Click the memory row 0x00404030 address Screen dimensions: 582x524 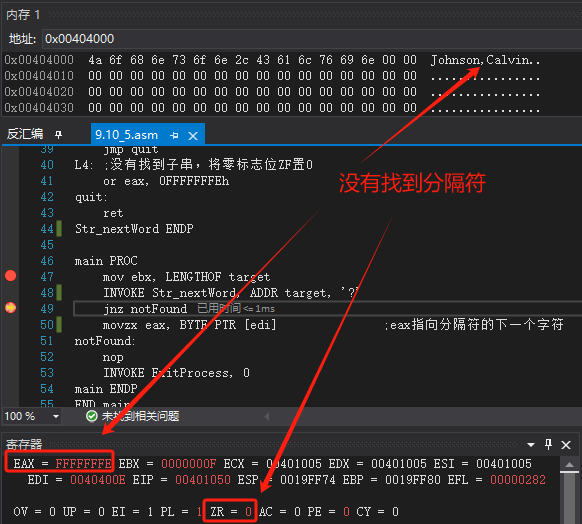pyautogui.click(x=39, y=108)
